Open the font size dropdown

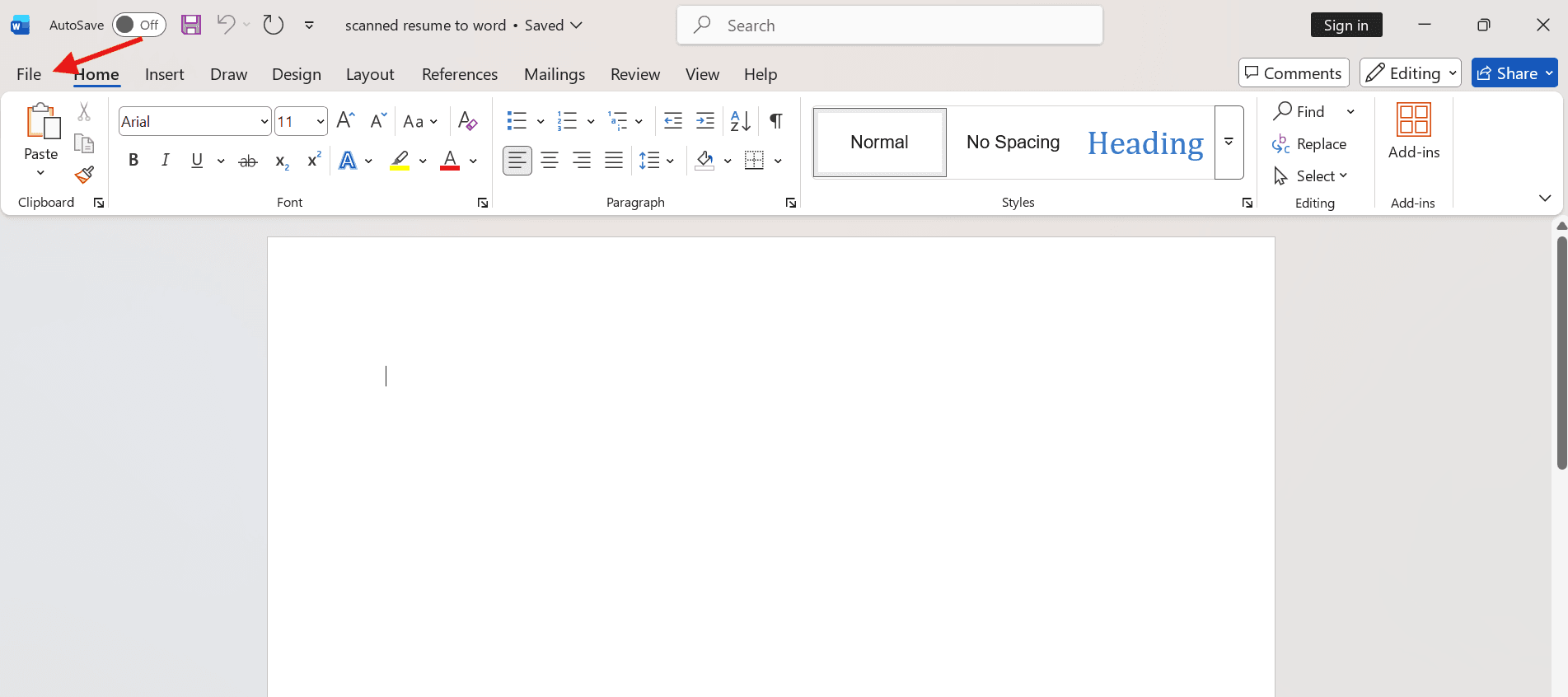coord(321,122)
